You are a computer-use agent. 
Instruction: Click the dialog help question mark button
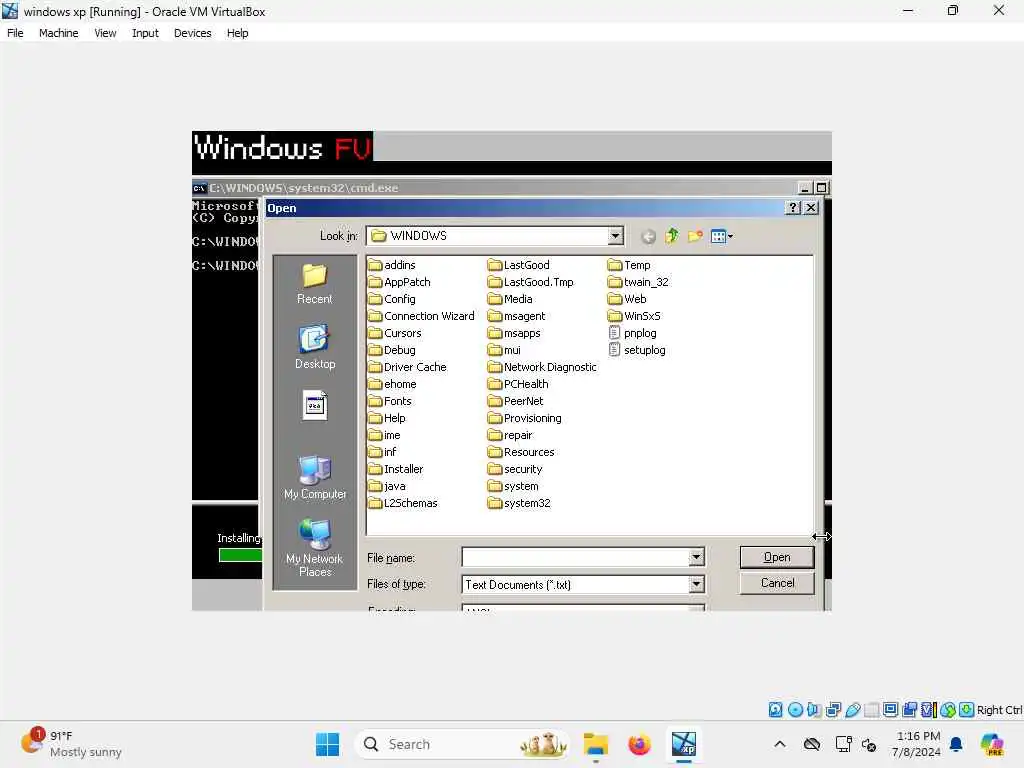[792, 208]
